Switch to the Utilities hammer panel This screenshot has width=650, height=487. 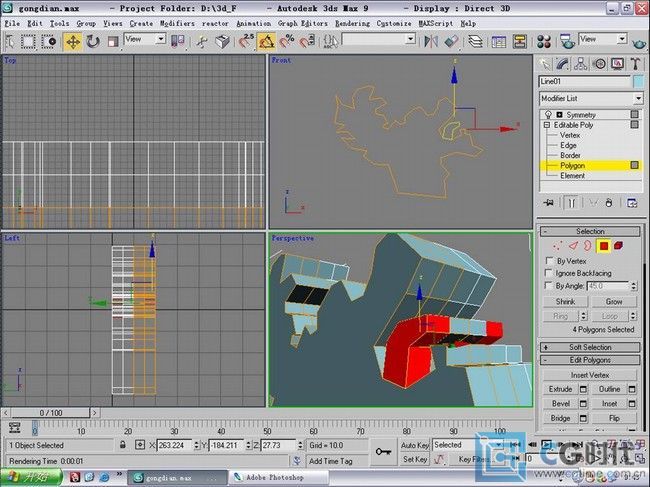635,64
